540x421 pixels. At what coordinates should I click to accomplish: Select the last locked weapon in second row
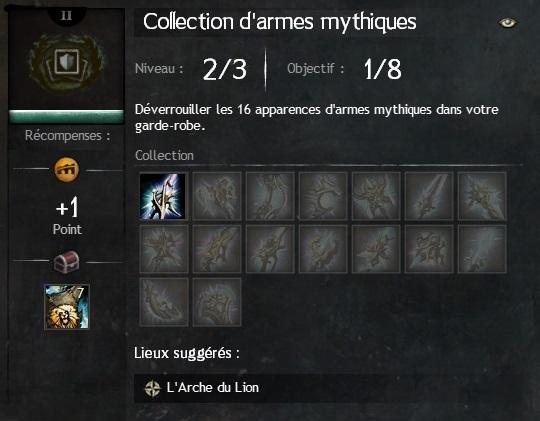[x=482, y=249]
